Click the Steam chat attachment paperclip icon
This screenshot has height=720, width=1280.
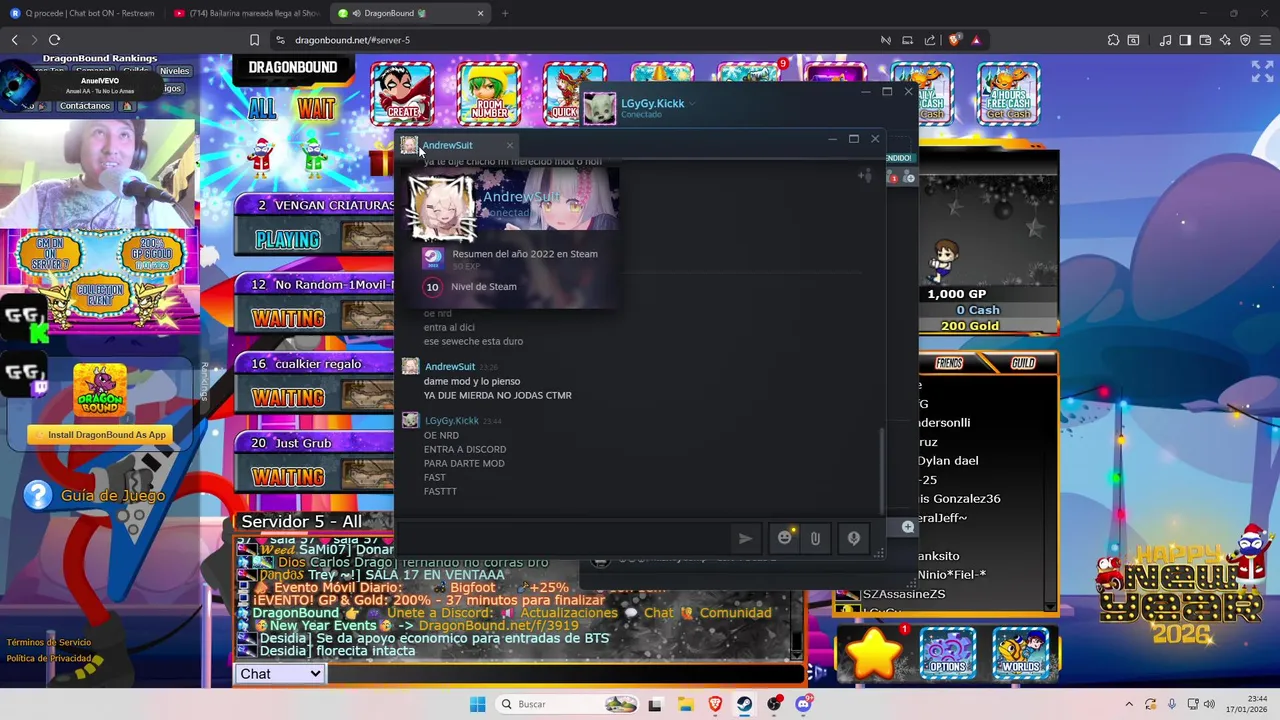pos(815,538)
